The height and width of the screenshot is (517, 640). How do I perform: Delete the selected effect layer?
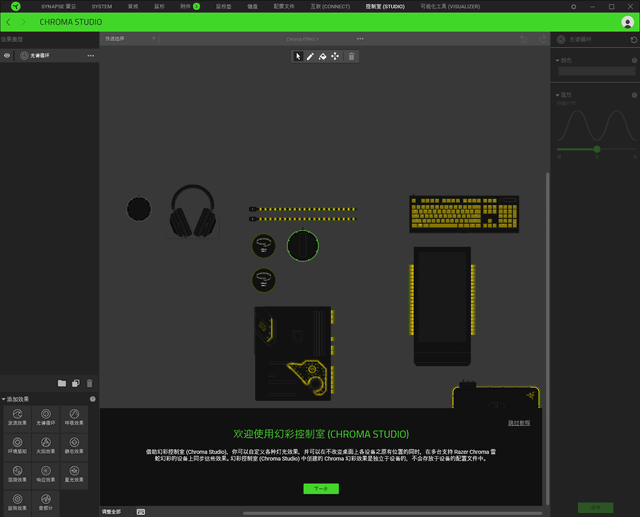[x=89, y=383]
